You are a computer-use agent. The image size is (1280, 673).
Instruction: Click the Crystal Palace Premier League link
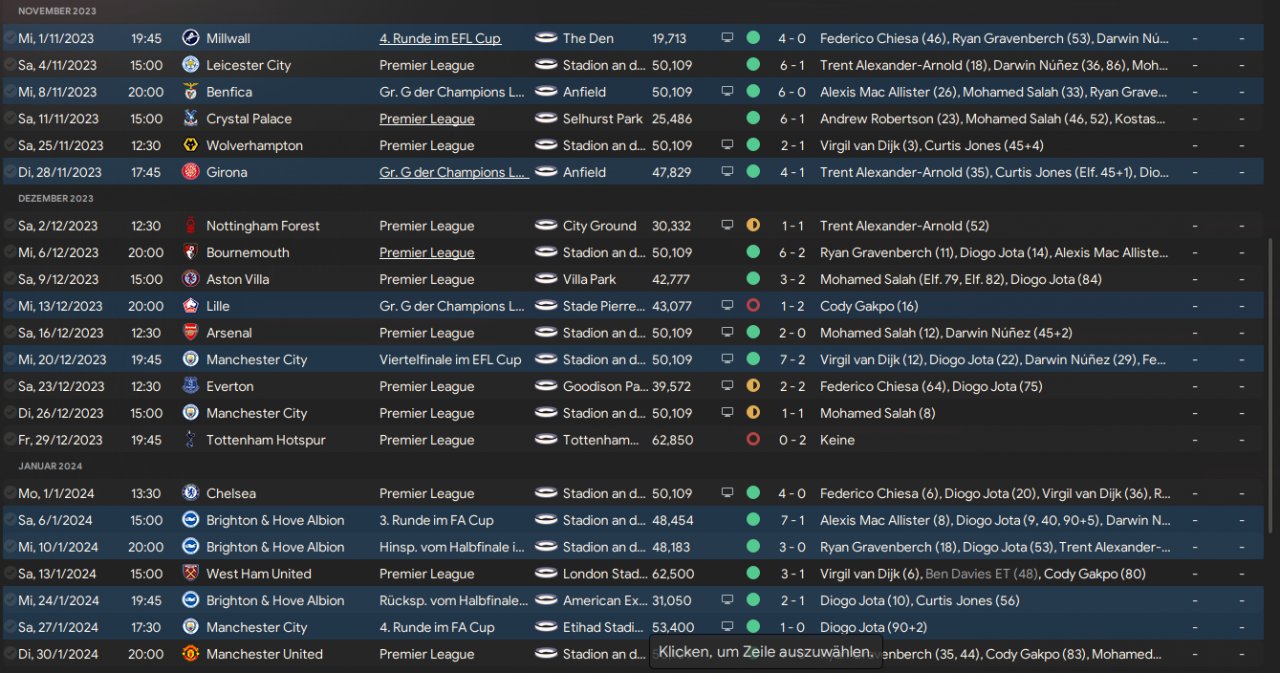[x=426, y=119]
